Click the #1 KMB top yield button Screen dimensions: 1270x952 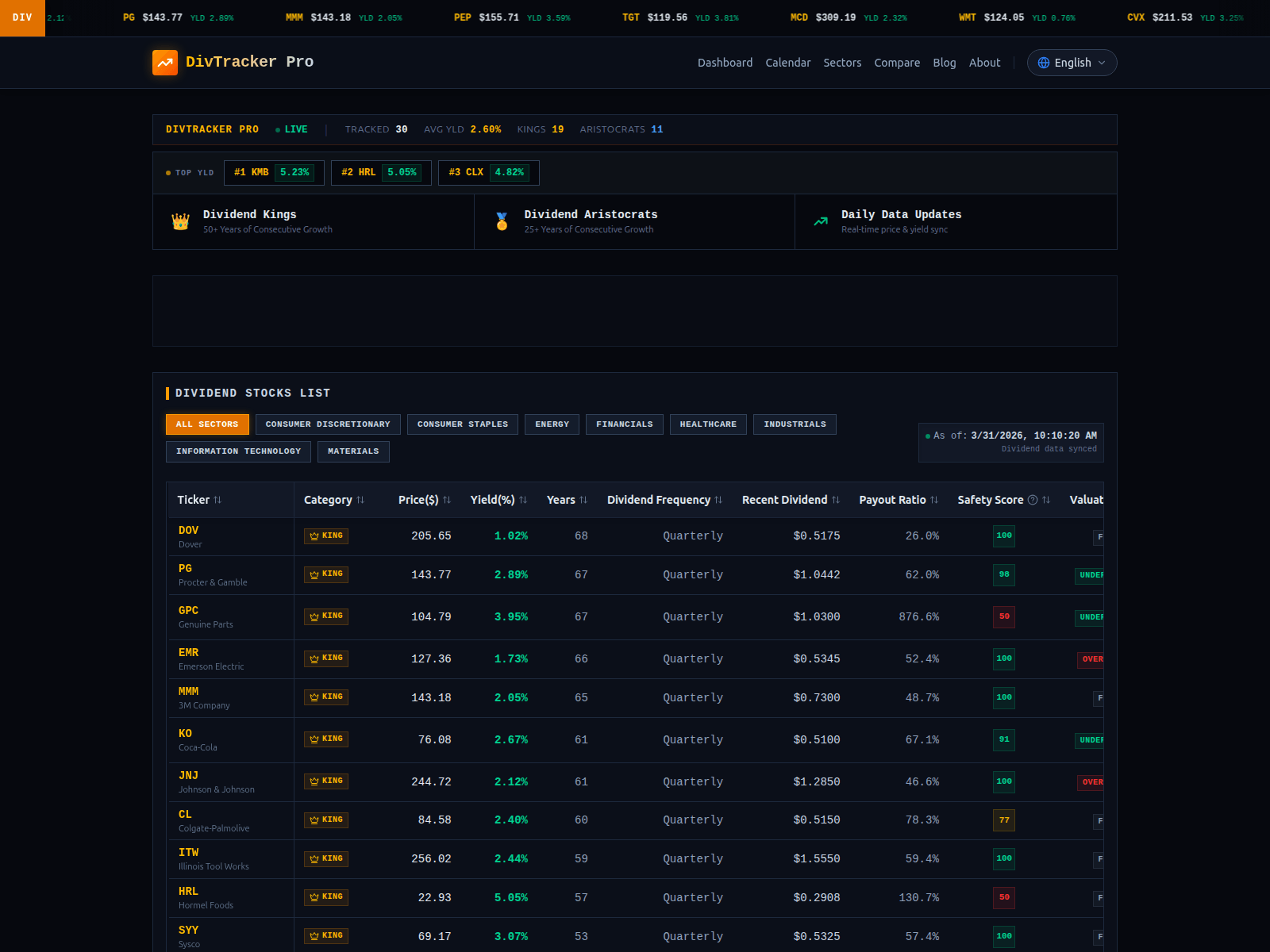273,172
